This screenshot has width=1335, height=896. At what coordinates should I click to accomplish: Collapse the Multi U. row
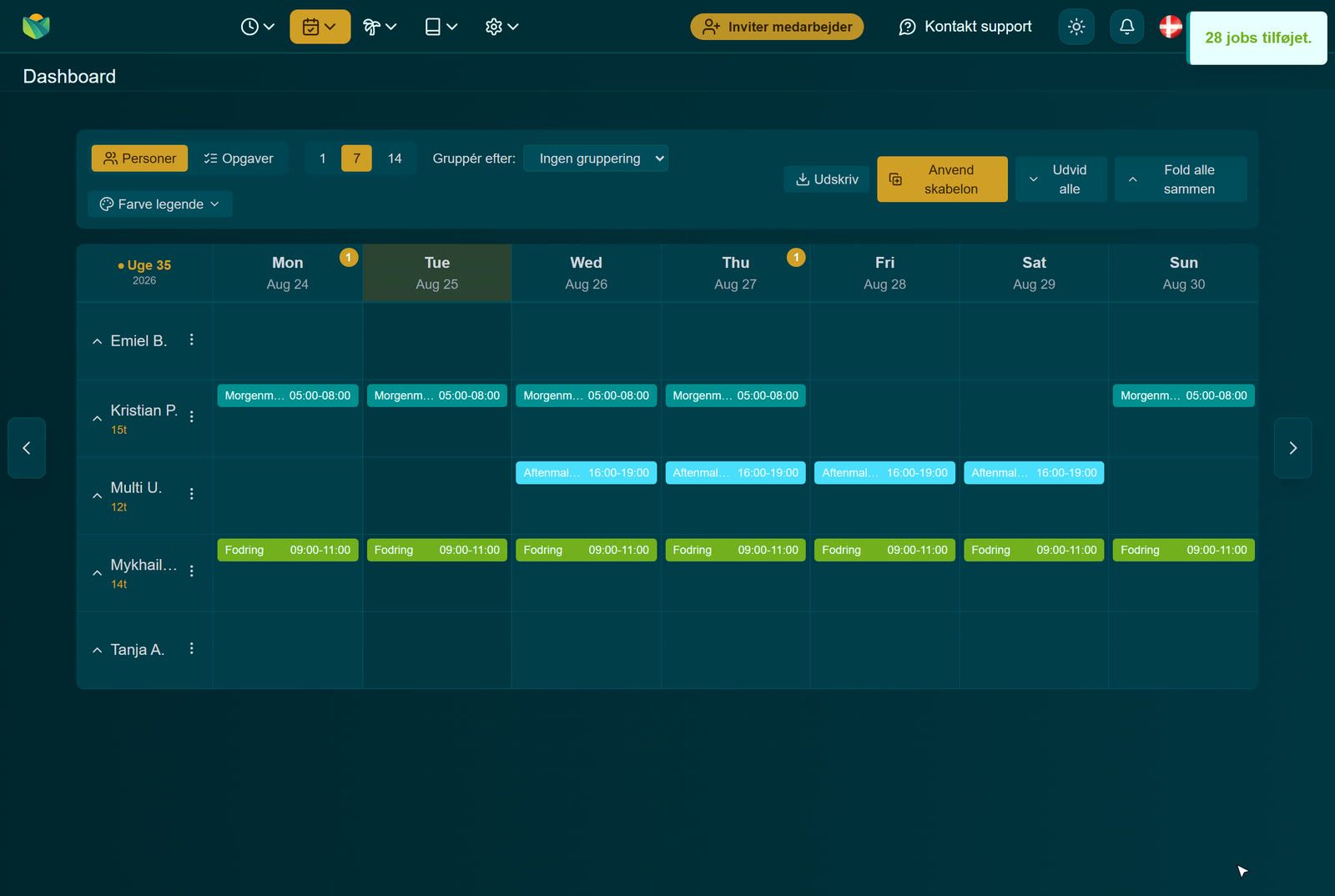[97, 496]
